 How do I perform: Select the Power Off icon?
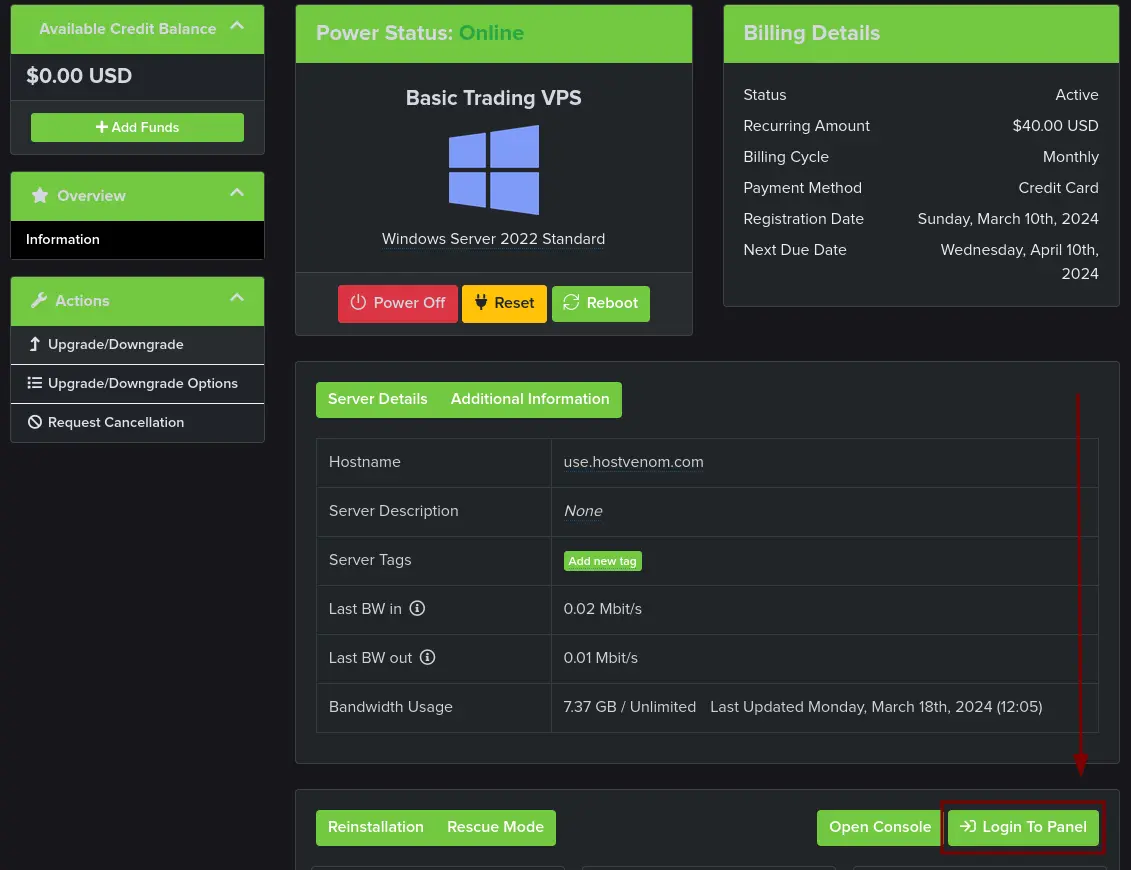(x=359, y=303)
